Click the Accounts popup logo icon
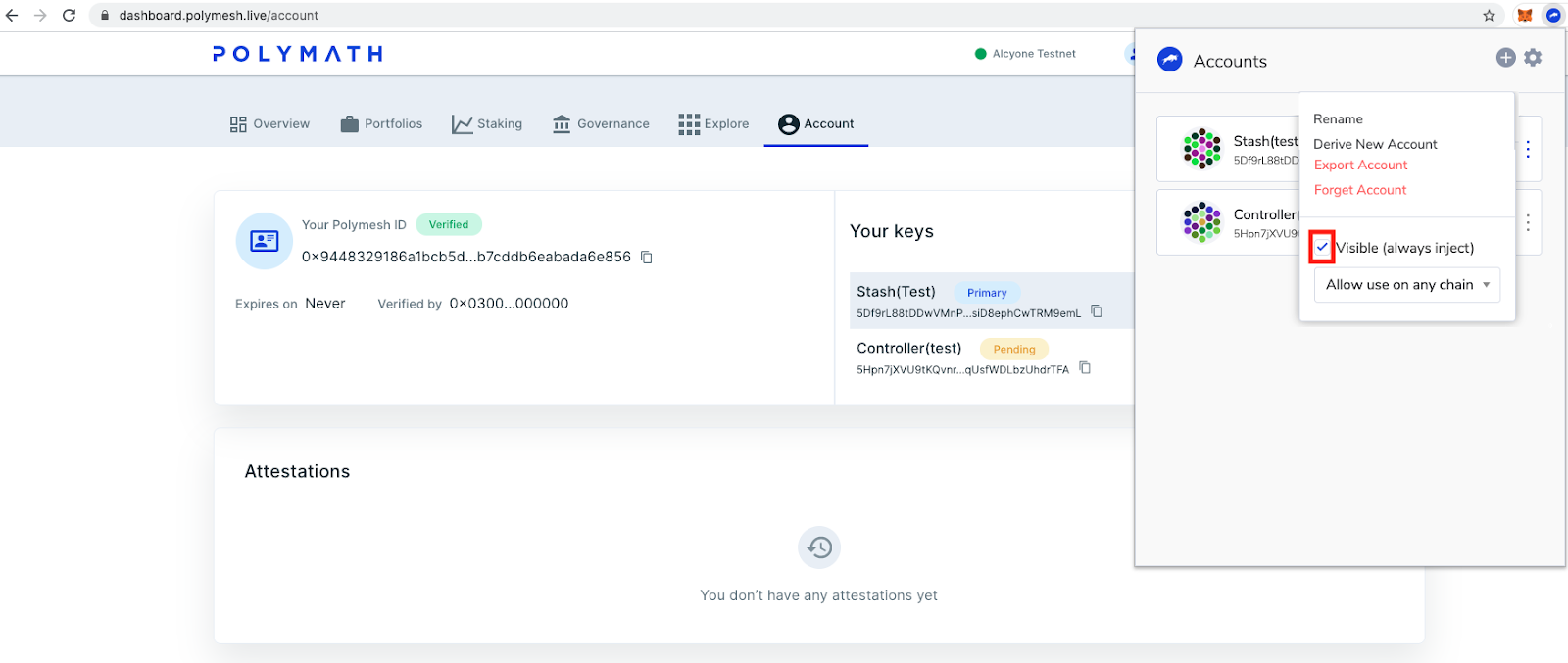Screen dimensions: 1568x663 pos(1170,60)
